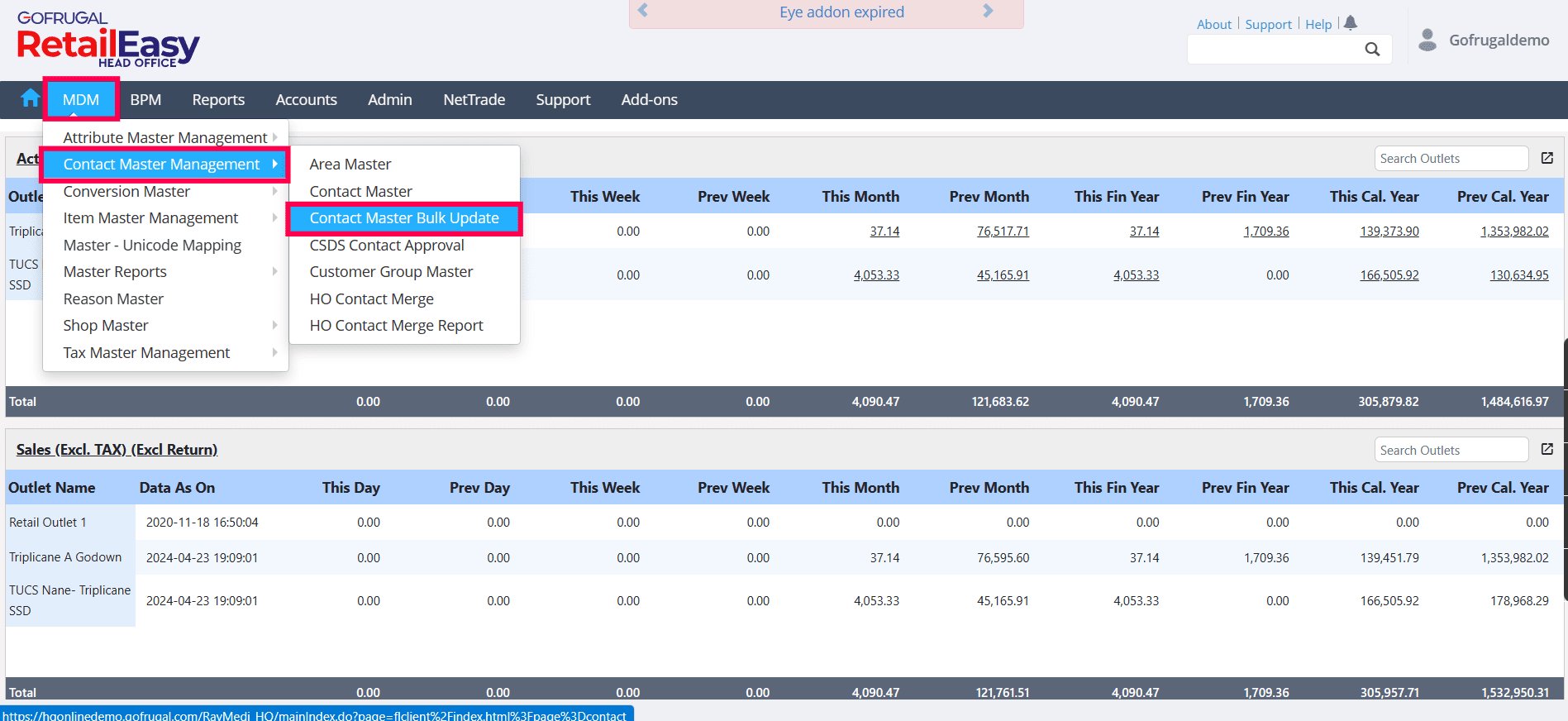Expand Item Master Management submenu
Screen dimensions: 1568x721
click(x=165, y=218)
